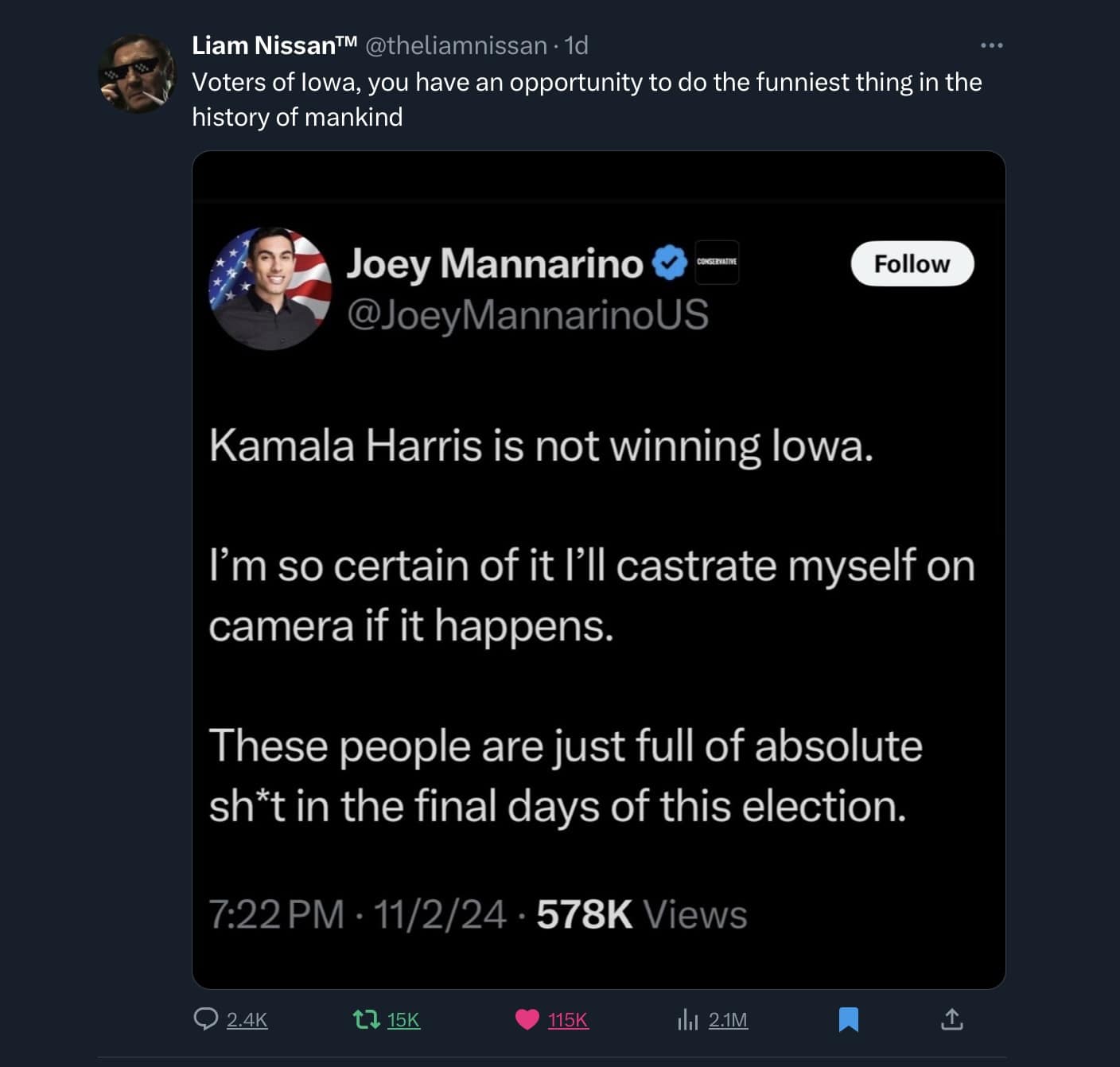Open the @theliamnissan handle link
The height and width of the screenshot is (1067, 1120).
pyautogui.click(x=456, y=46)
